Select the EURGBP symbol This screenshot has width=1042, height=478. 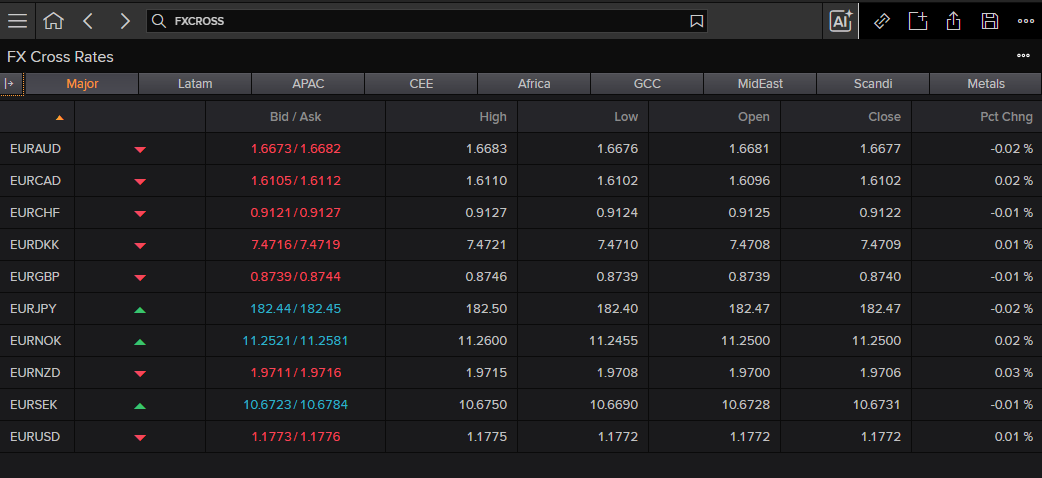point(35,277)
